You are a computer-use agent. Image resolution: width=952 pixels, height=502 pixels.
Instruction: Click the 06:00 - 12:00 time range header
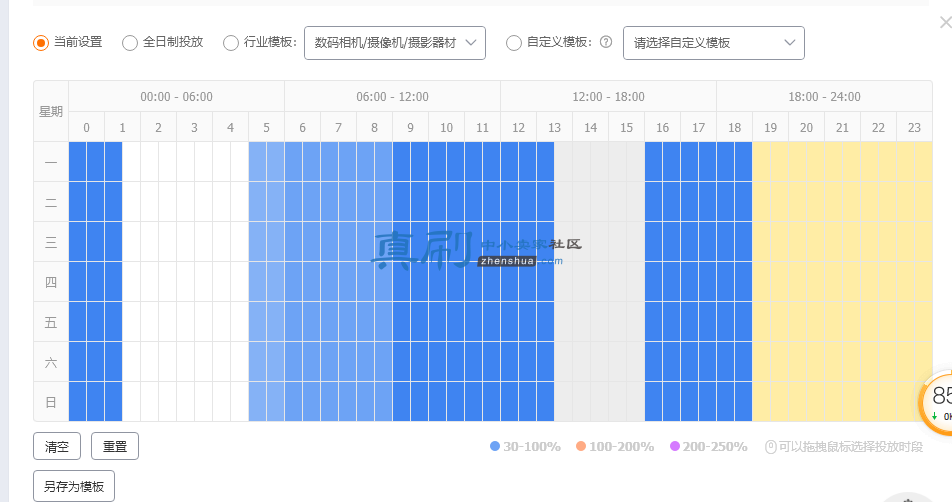[392, 97]
